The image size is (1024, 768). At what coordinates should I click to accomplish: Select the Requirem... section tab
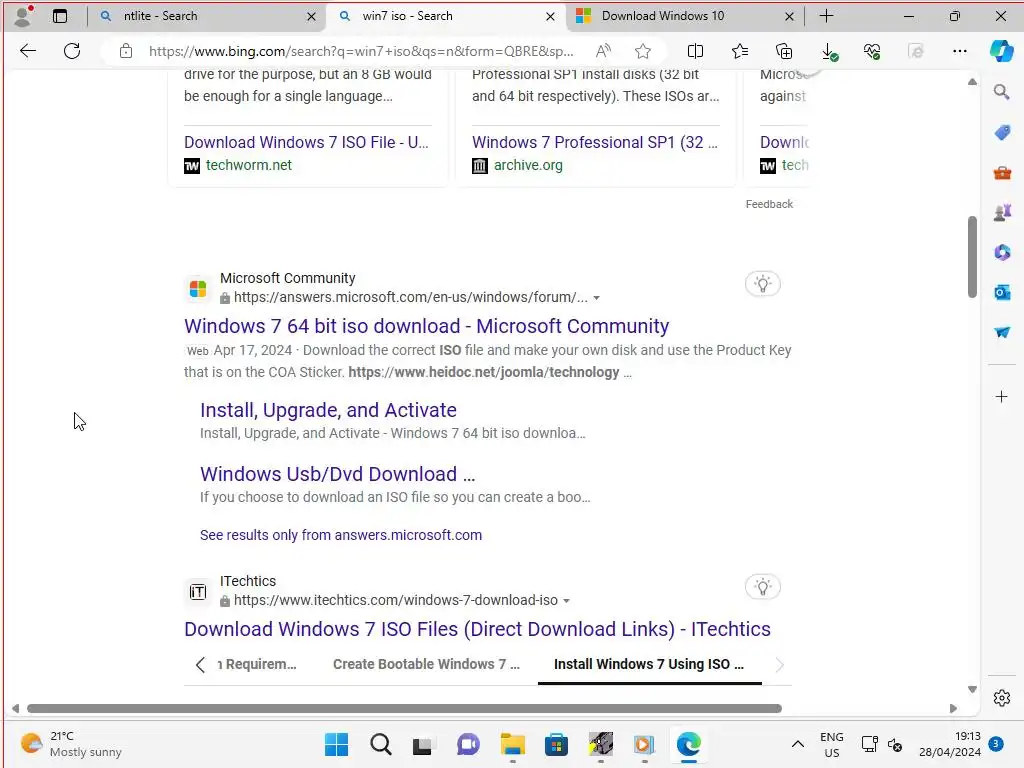coord(257,664)
